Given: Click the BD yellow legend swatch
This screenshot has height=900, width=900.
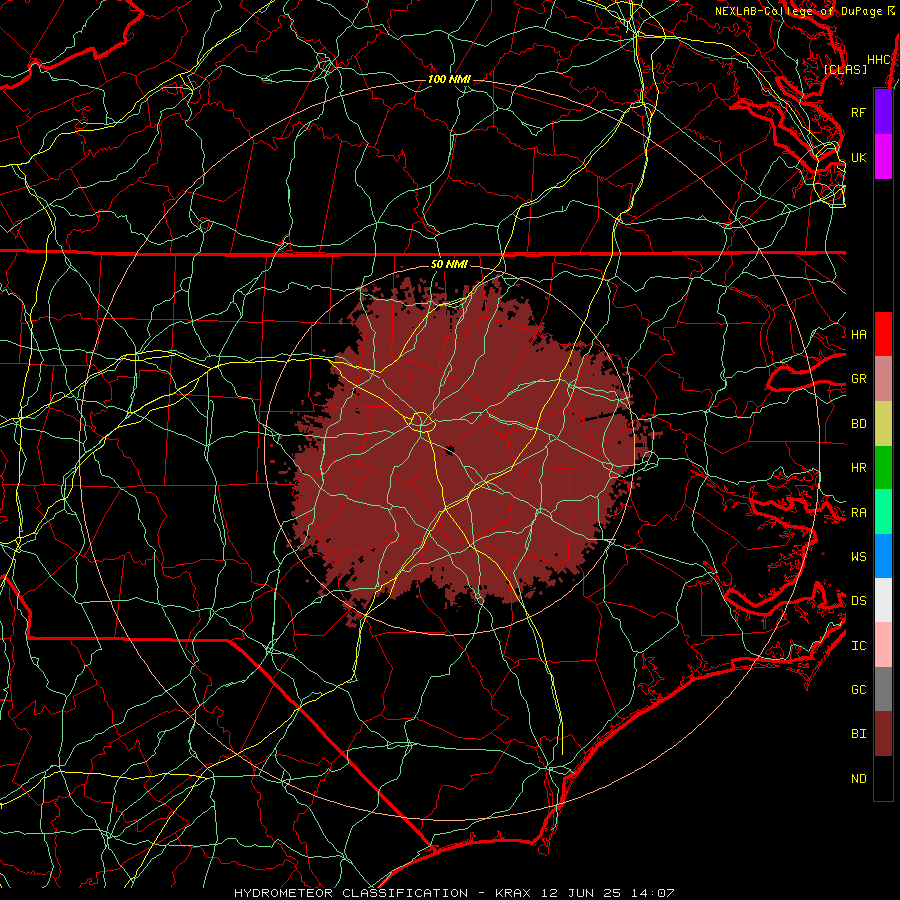Looking at the screenshot, I should pyautogui.click(x=883, y=424).
